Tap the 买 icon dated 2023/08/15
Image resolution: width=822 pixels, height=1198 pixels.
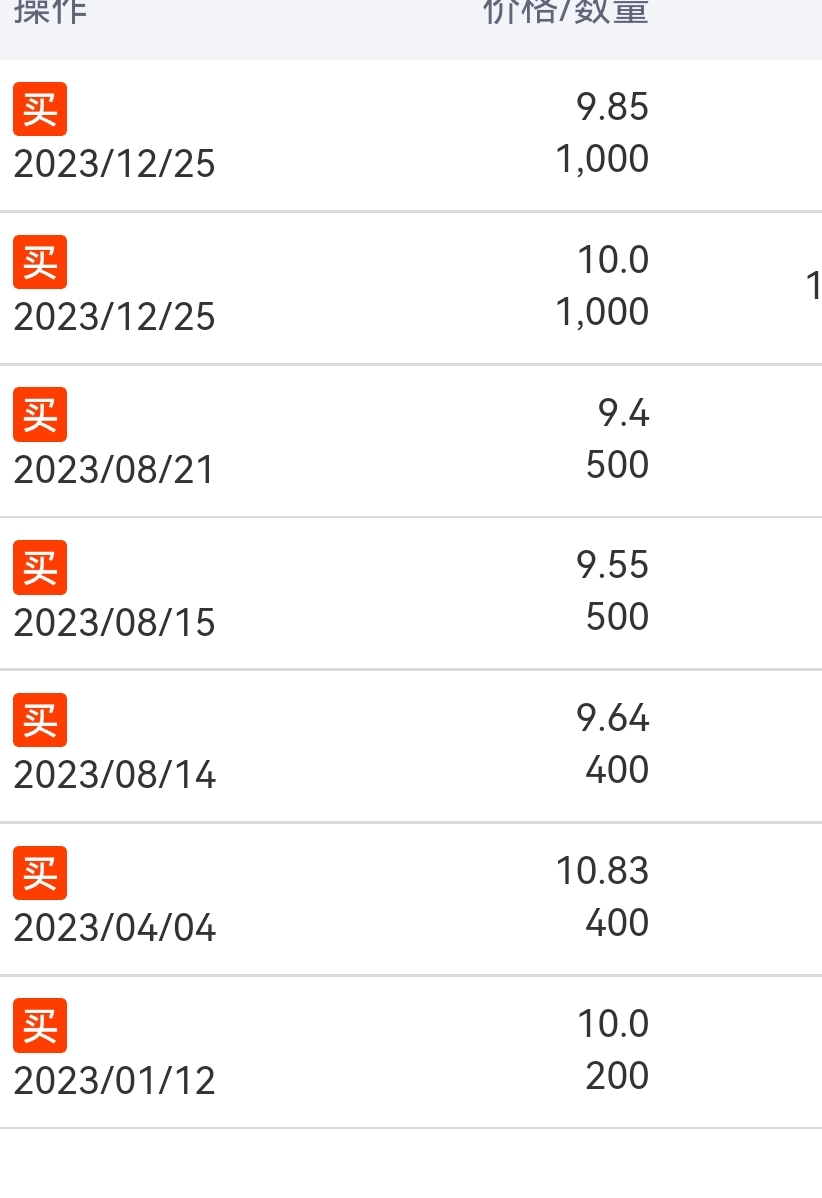pyautogui.click(x=40, y=568)
